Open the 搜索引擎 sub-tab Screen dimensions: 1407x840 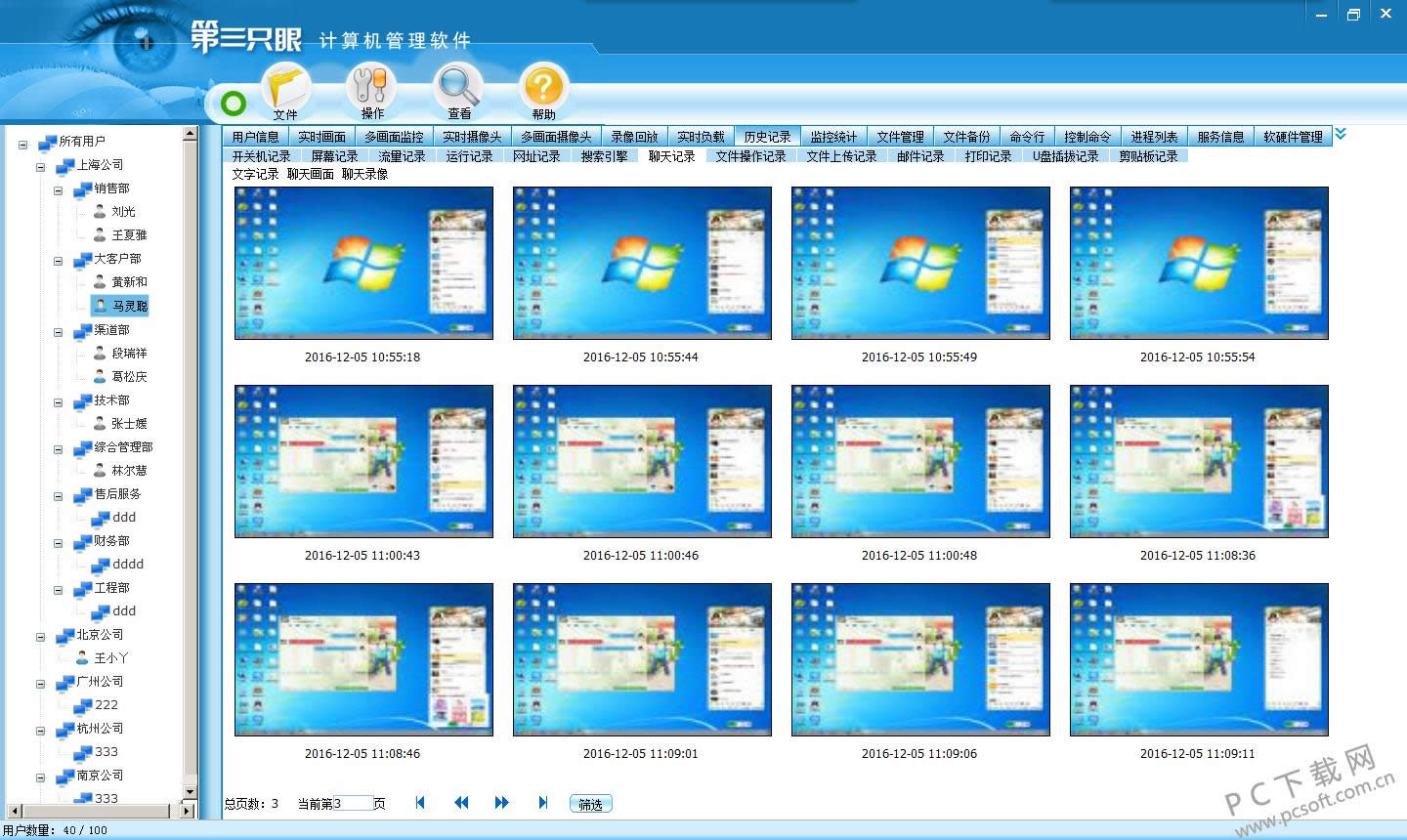click(604, 155)
